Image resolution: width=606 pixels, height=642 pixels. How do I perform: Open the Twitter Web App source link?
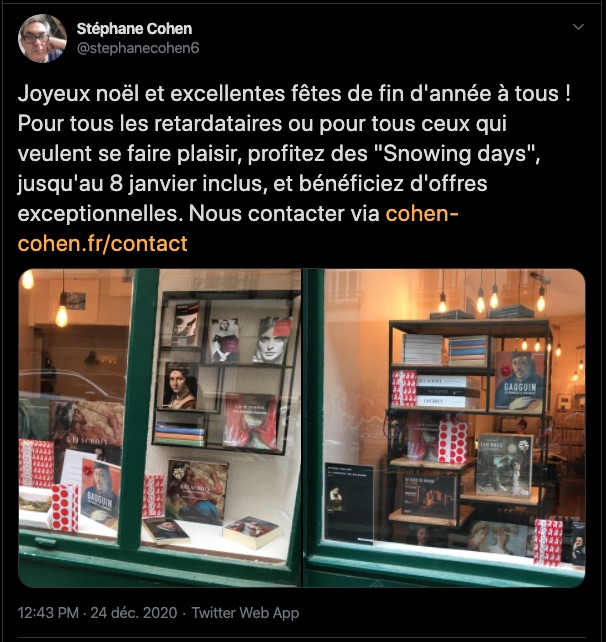[245, 613]
